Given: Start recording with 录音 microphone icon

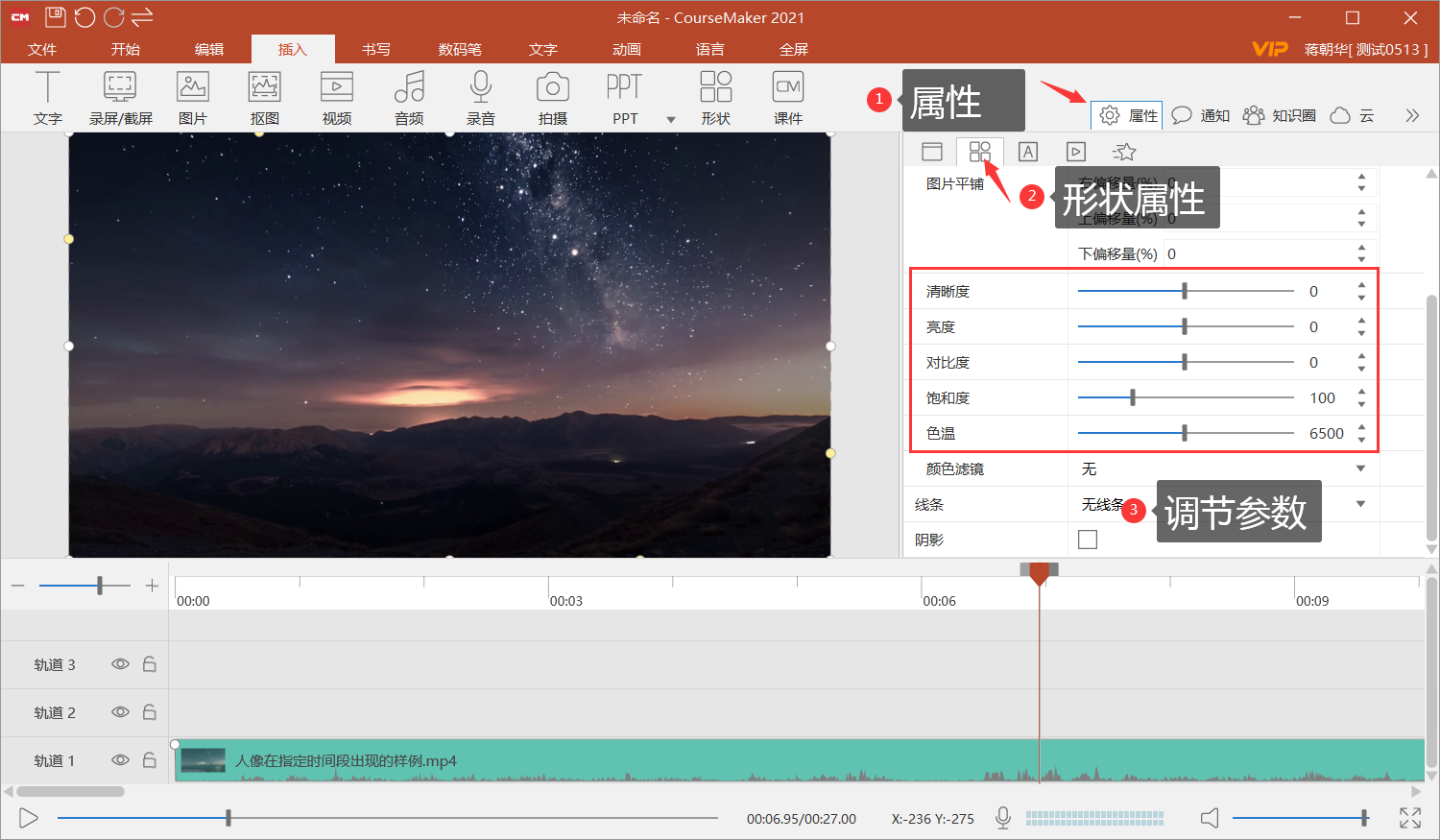Looking at the screenshot, I should pyautogui.click(x=481, y=98).
